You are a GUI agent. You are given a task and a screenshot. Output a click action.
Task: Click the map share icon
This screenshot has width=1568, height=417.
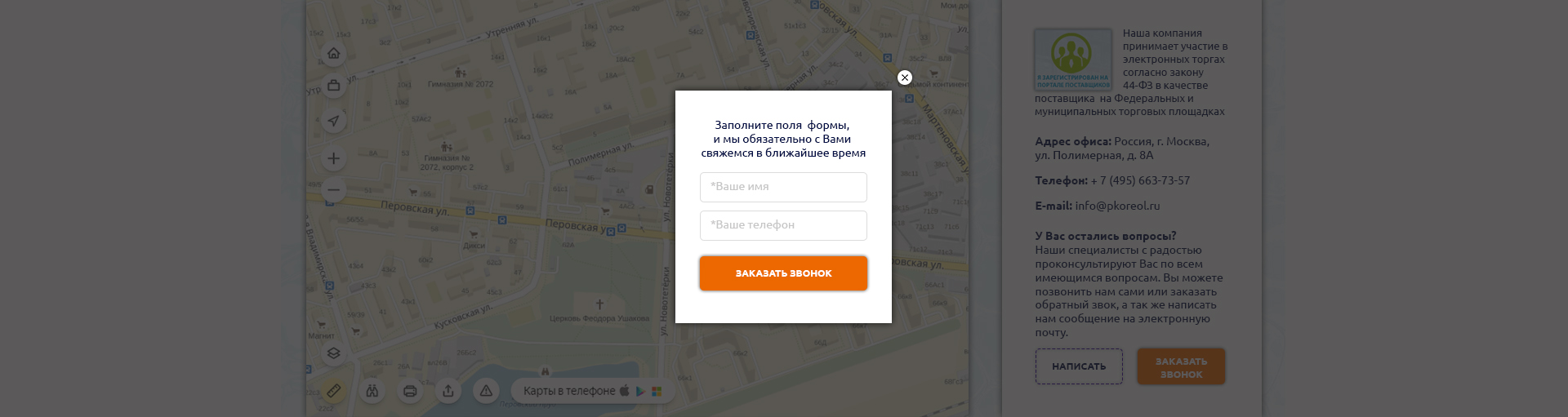(x=448, y=391)
